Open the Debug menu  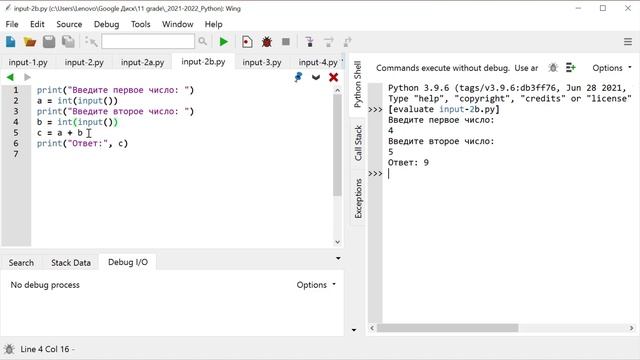[x=107, y=24]
